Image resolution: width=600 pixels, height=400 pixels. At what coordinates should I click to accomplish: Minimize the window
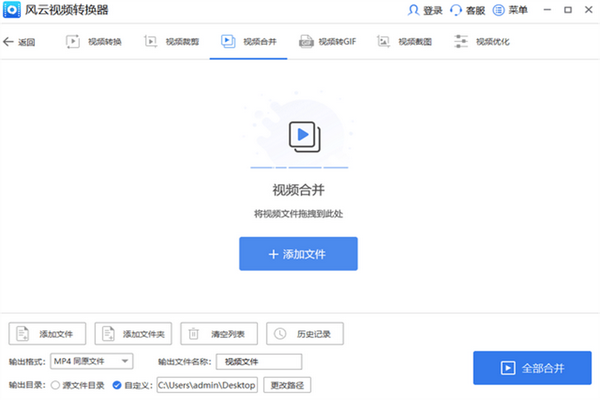click(547, 10)
